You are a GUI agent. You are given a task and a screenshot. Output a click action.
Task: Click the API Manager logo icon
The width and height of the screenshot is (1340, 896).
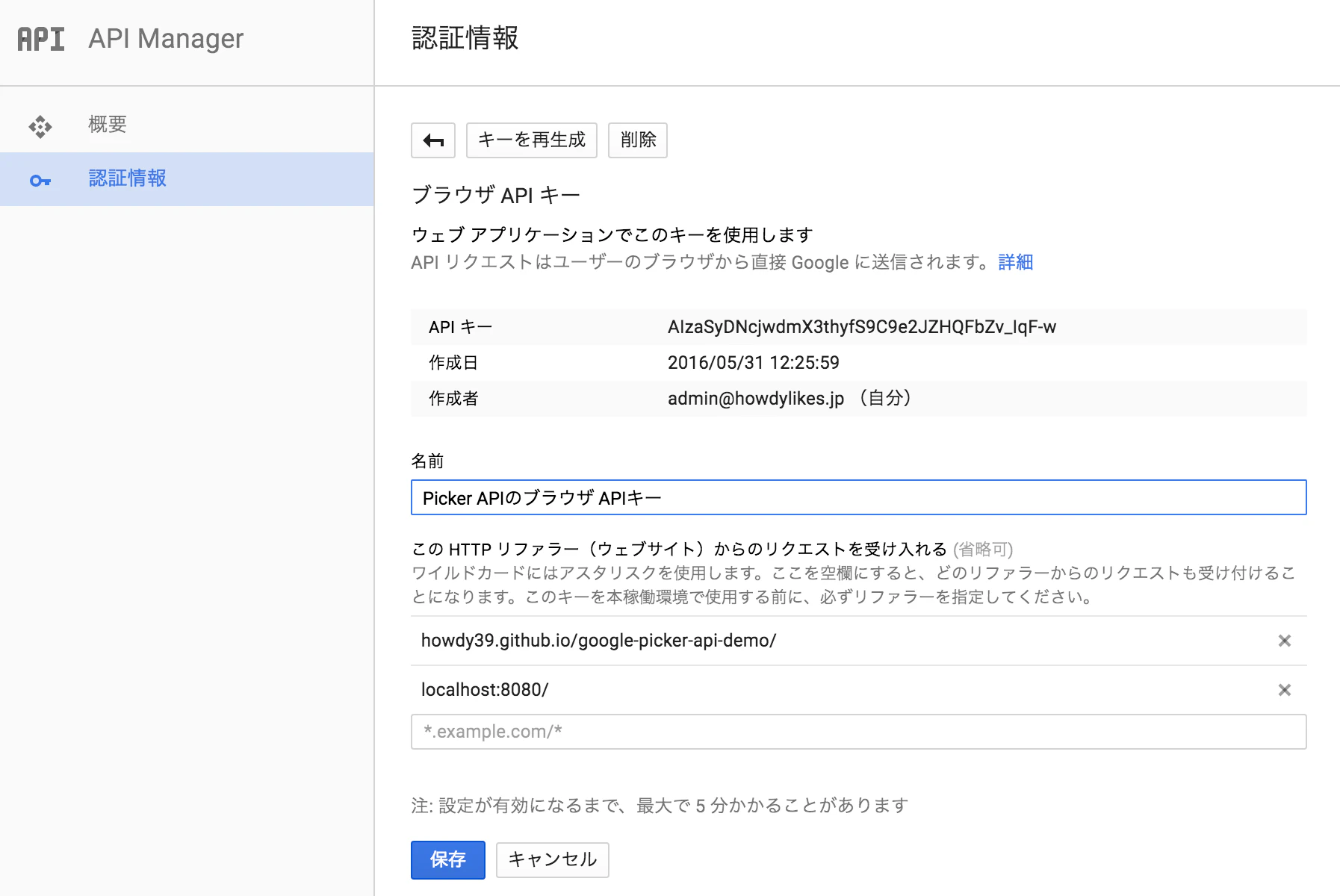pyautogui.click(x=41, y=39)
